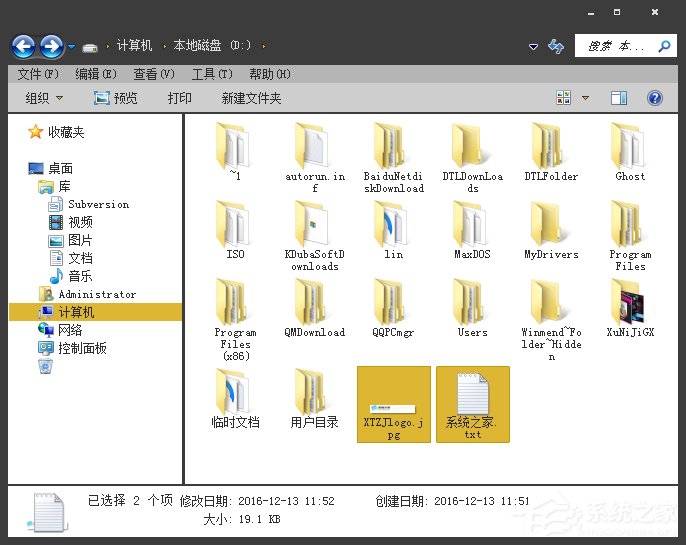Select 控制面板 in the navigation tree
Image resolution: width=686 pixels, height=545 pixels.
(x=82, y=348)
